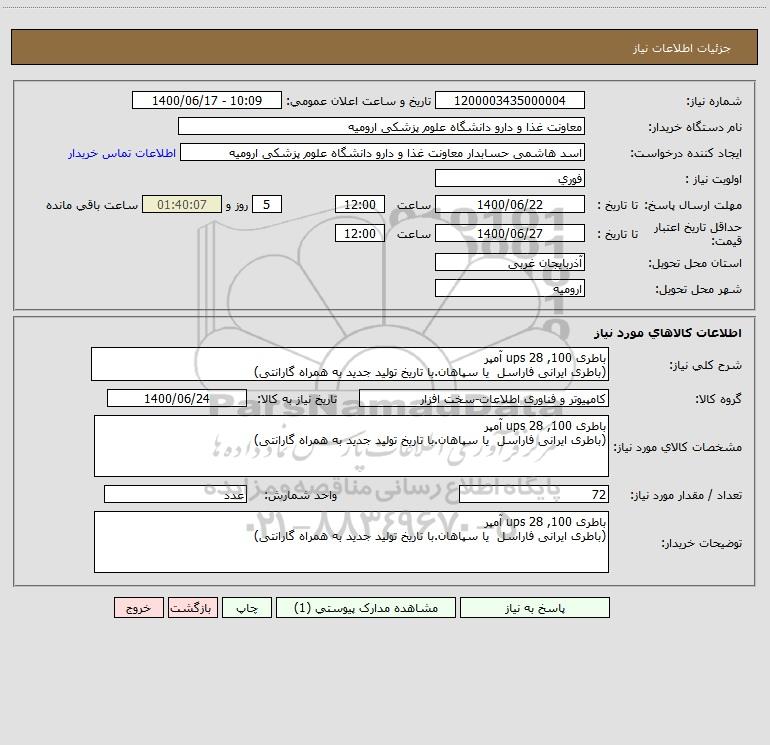Click the ایجاد کننده درخواست label
The image size is (770, 745).
click(x=686, y=153)
